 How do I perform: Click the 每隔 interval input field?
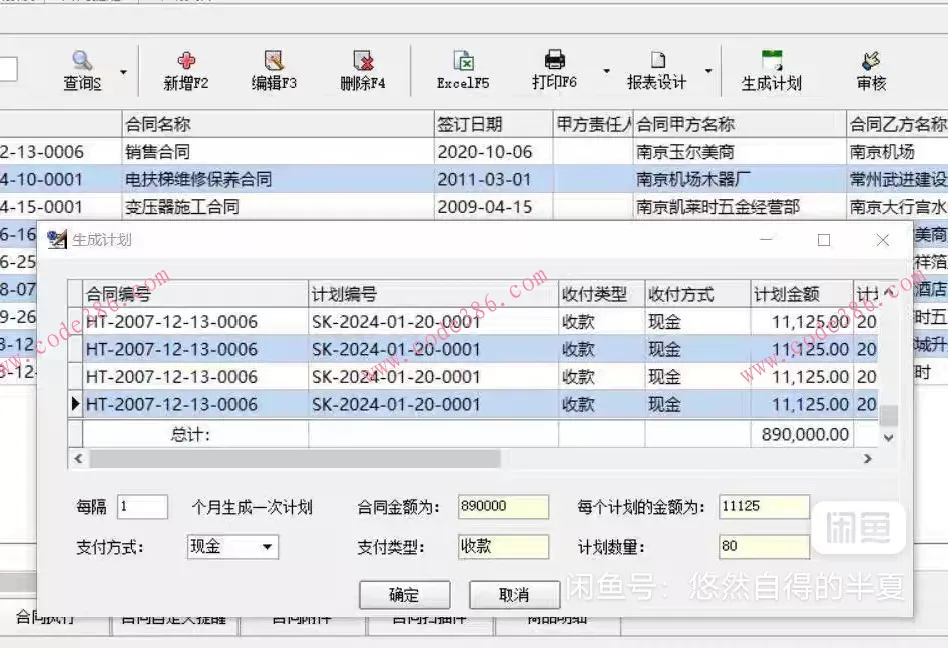click(141, 507)
